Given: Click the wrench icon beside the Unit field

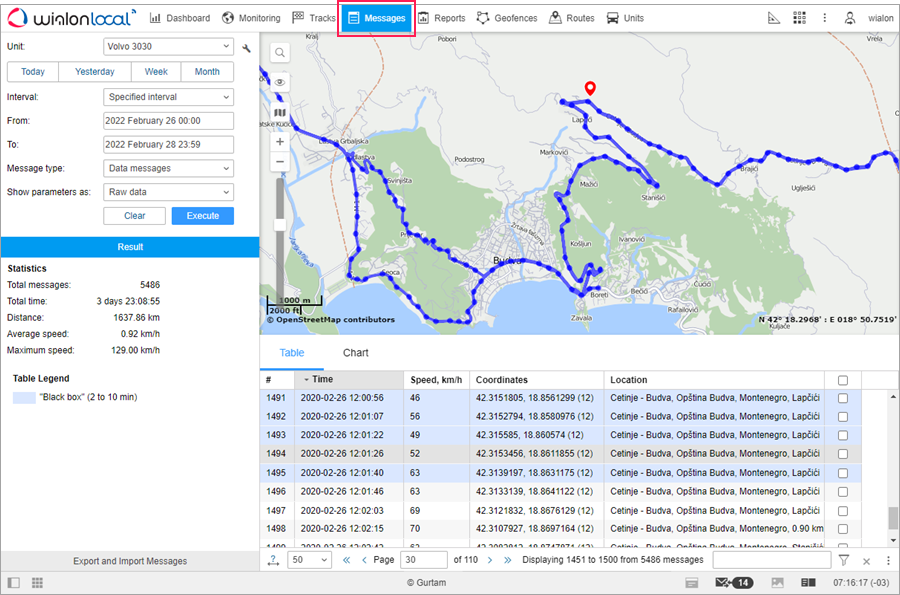Looking at the screenshot, I should (246, 48).
